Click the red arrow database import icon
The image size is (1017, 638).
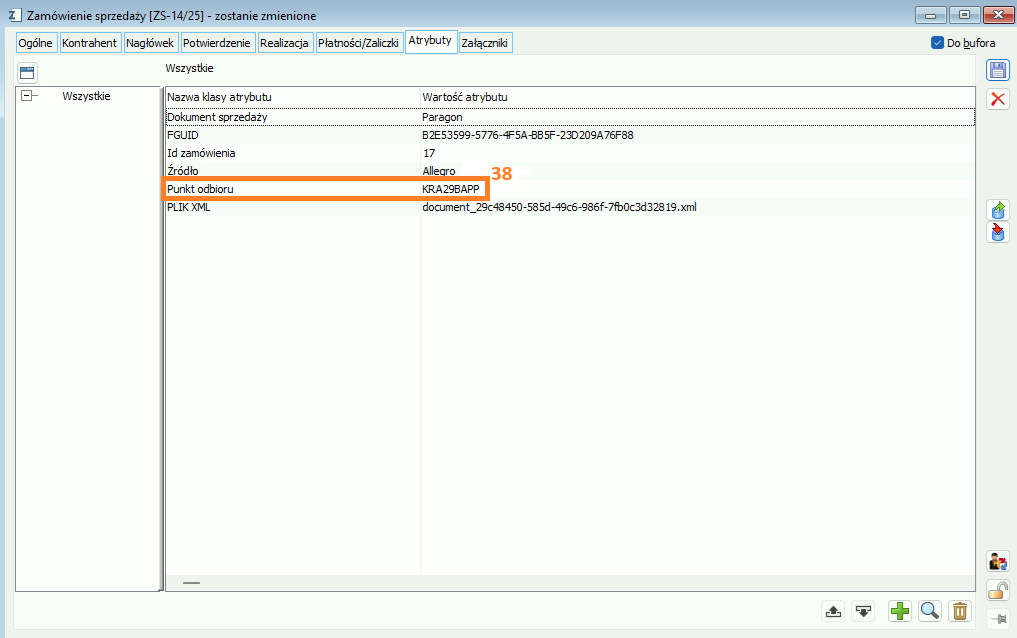(x=997, y=233)
